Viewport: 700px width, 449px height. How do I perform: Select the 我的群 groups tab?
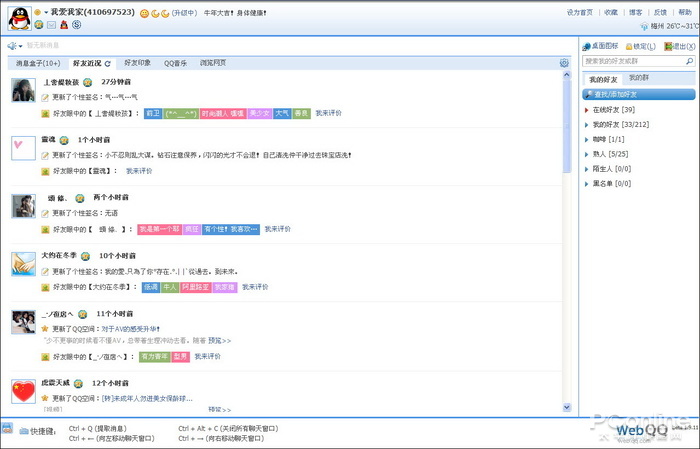tap(639, 78)
